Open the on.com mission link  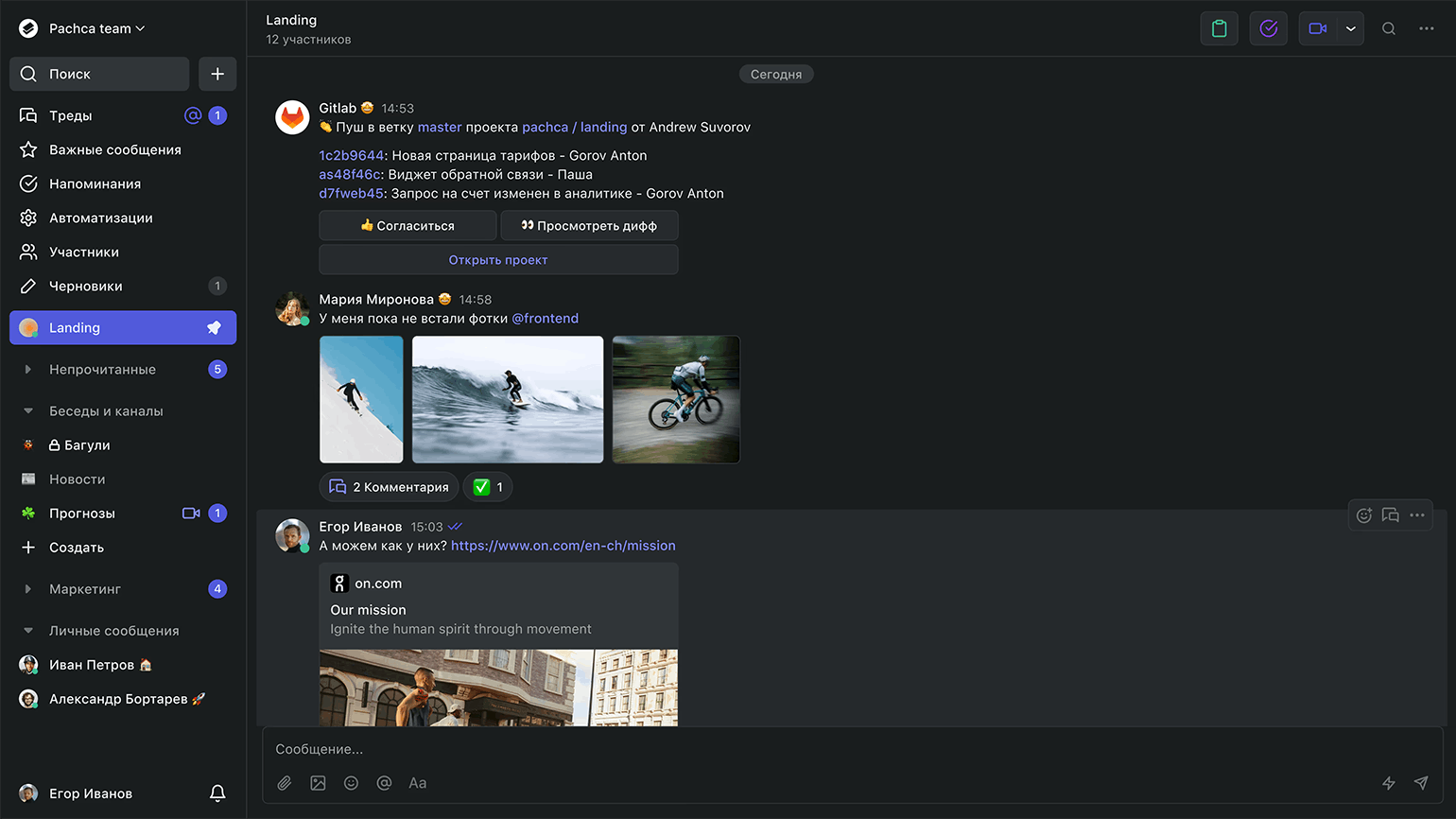coord(563,546)
